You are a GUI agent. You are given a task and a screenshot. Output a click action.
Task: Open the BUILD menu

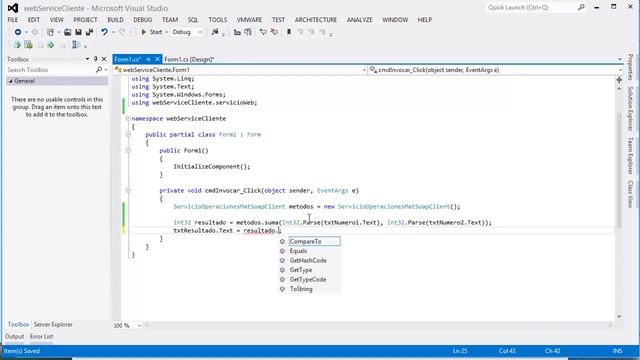coord(116,20)
